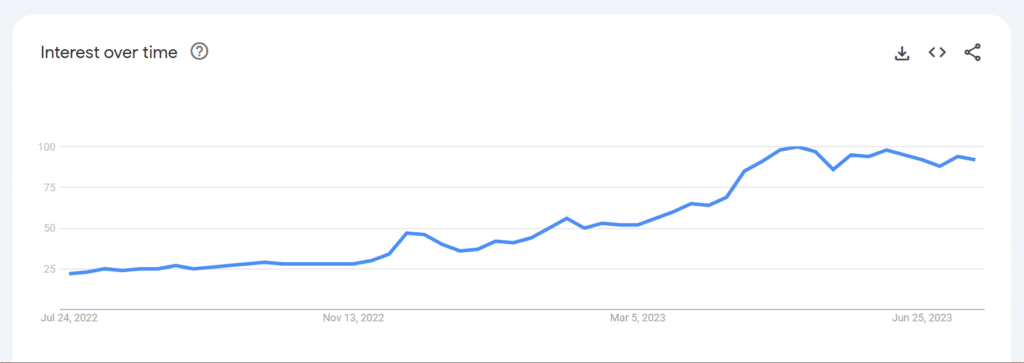Click the Interest over time heading
This screenshot has width=1024, height=363.
pos(109,52)
